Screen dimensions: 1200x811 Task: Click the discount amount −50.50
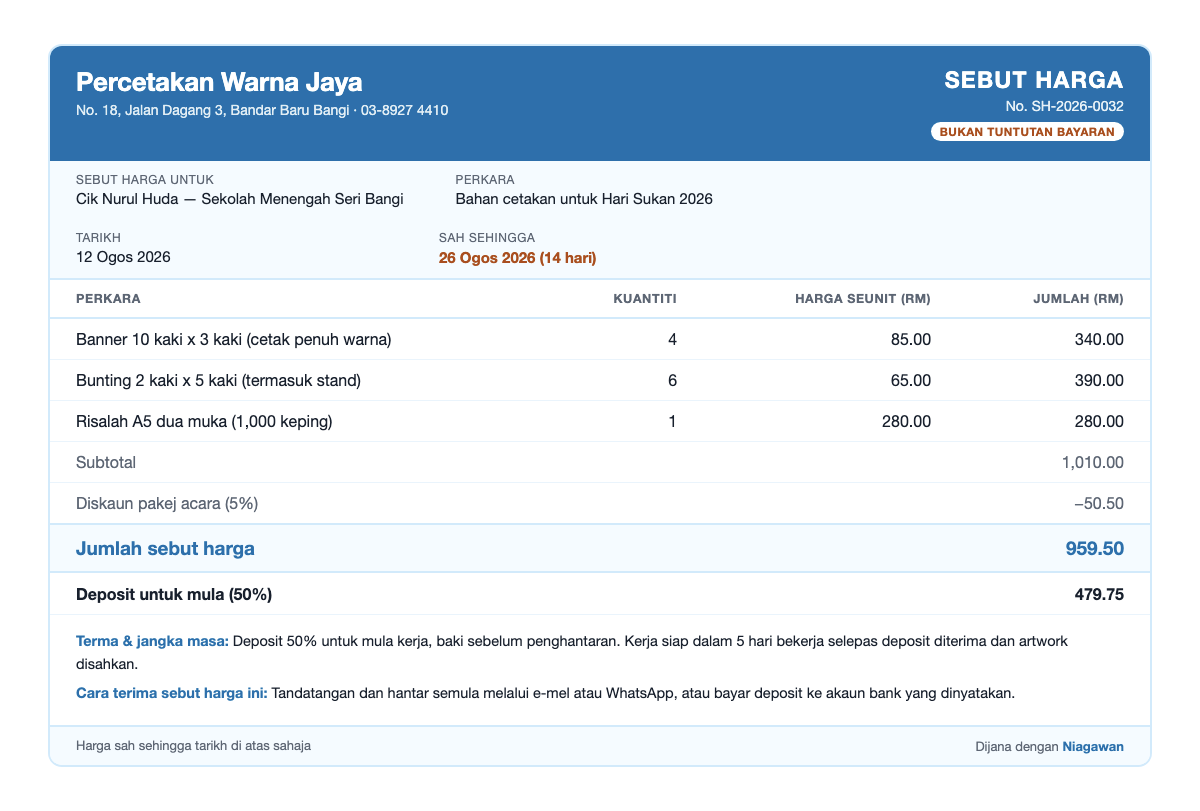click(1098, 504)
